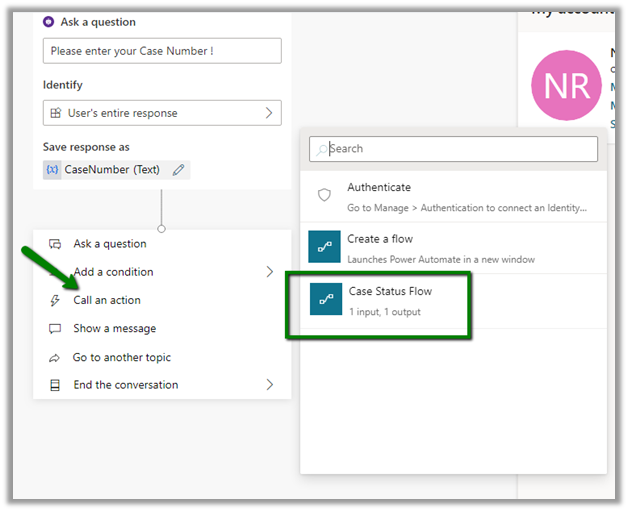This screenshot has height=511, width=628.
Task: Click the CaseNumber variable icon
Action: [52, 170]
